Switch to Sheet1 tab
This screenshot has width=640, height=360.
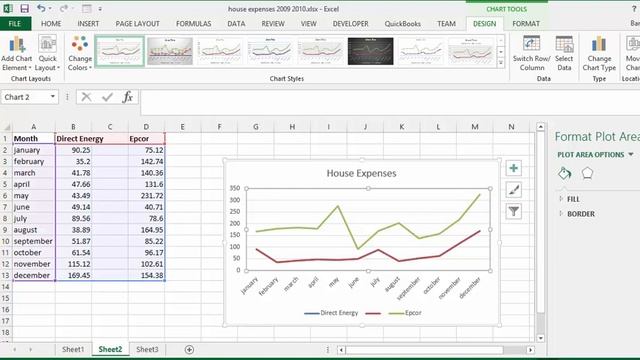pos(73,349)
